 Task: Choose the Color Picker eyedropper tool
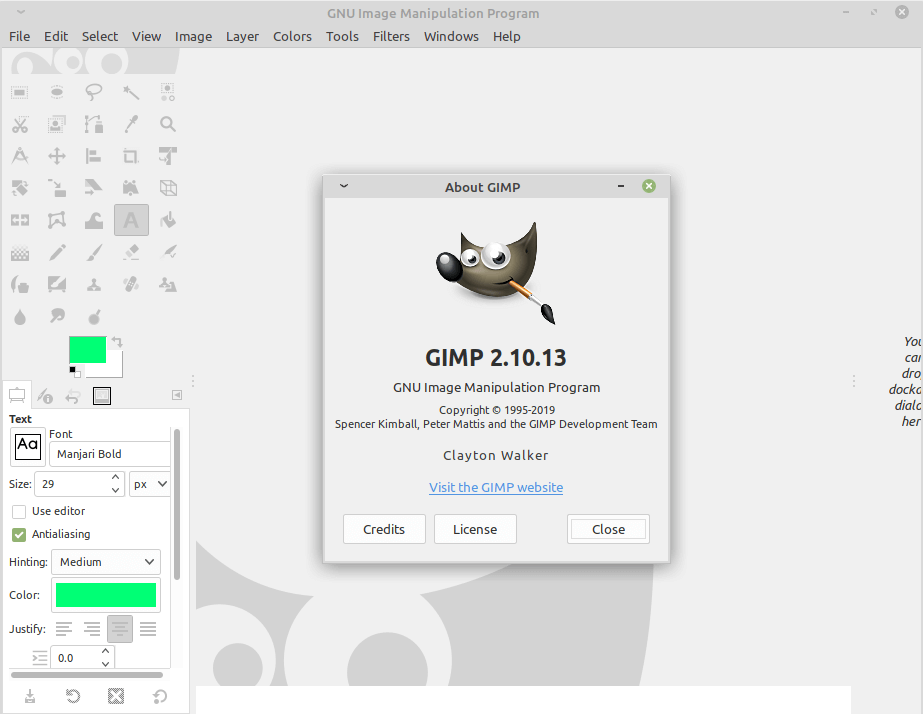[x=131, y=124]
